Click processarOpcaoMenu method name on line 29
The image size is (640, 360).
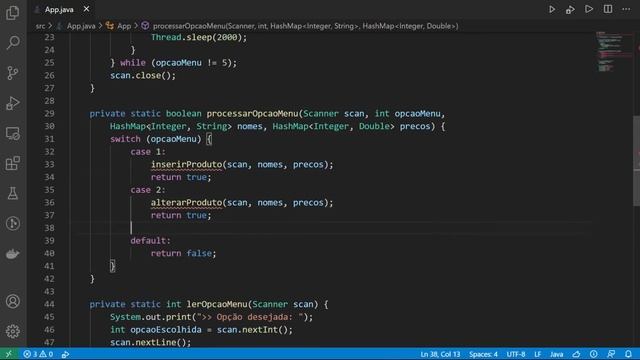point(252,113)
